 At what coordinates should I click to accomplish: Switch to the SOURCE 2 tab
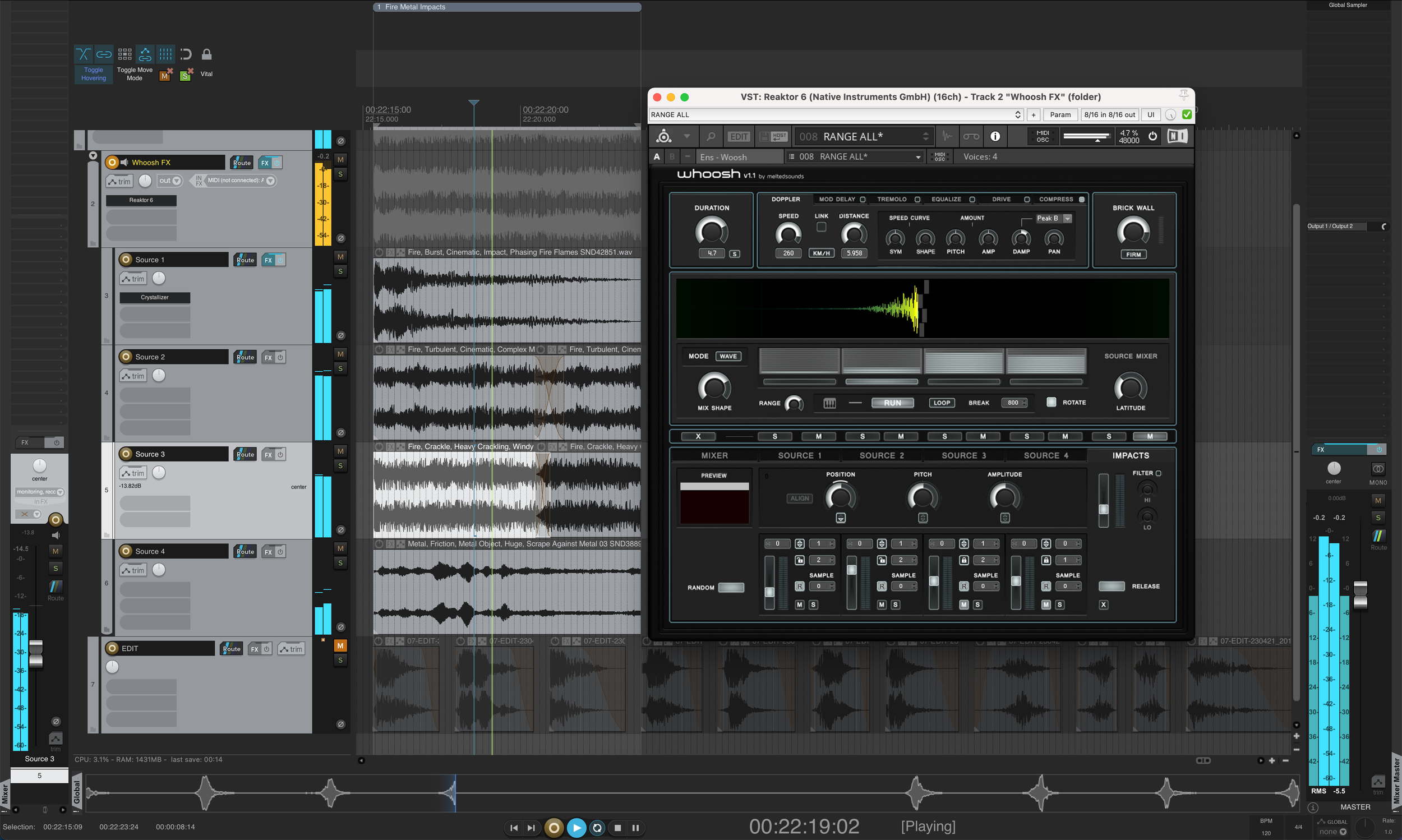coord(881,456)
